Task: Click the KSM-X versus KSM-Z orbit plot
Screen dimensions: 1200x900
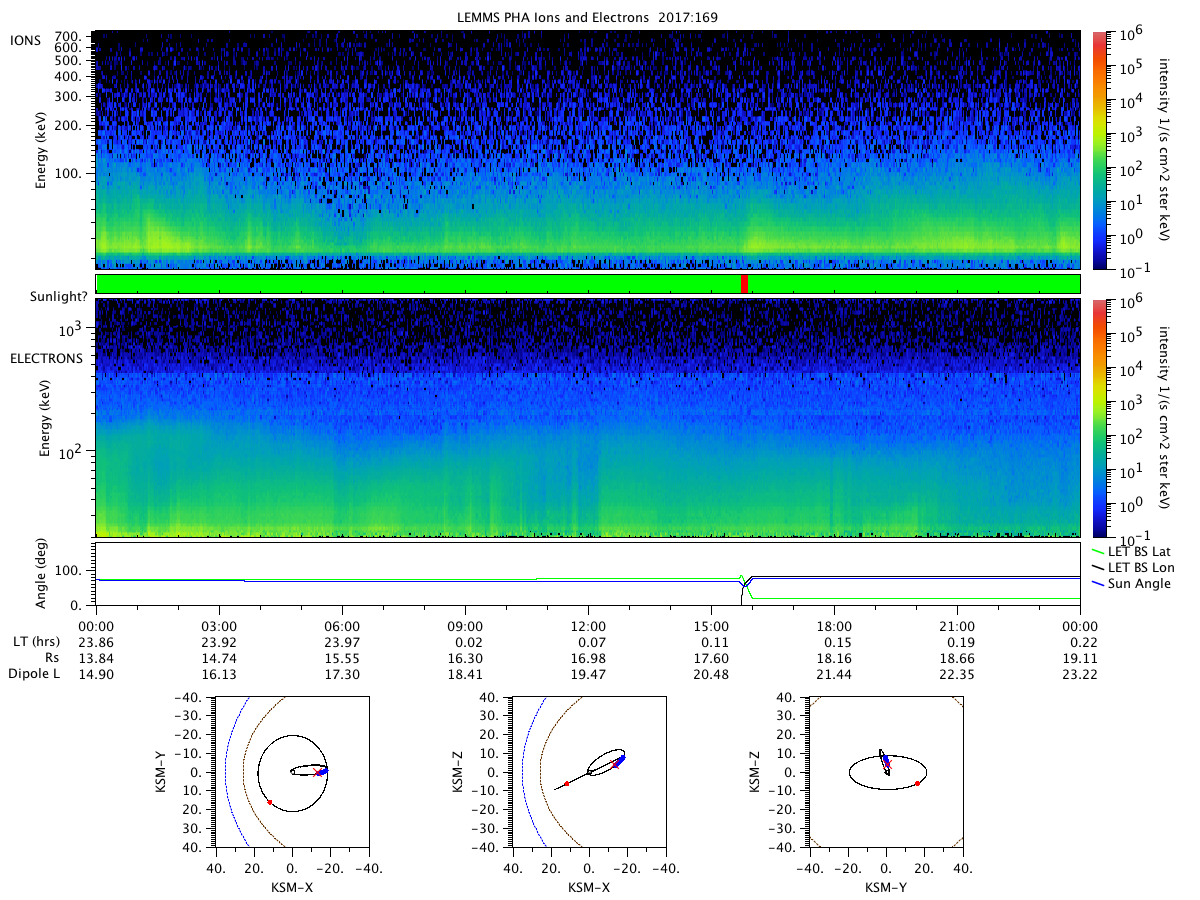Action: tap(588, 772)
